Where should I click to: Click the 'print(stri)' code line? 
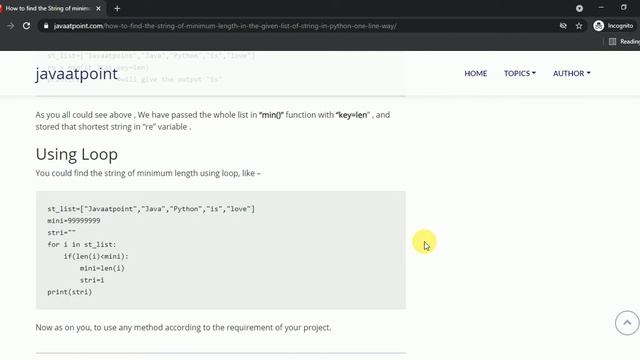point(70,292)
